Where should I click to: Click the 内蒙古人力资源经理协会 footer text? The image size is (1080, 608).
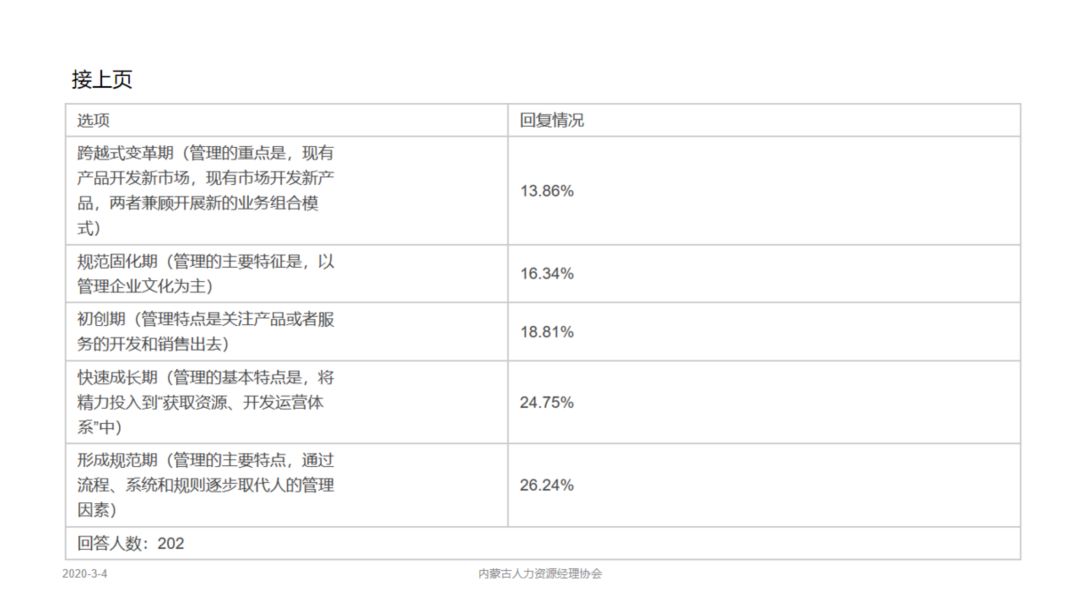[540, 574]
